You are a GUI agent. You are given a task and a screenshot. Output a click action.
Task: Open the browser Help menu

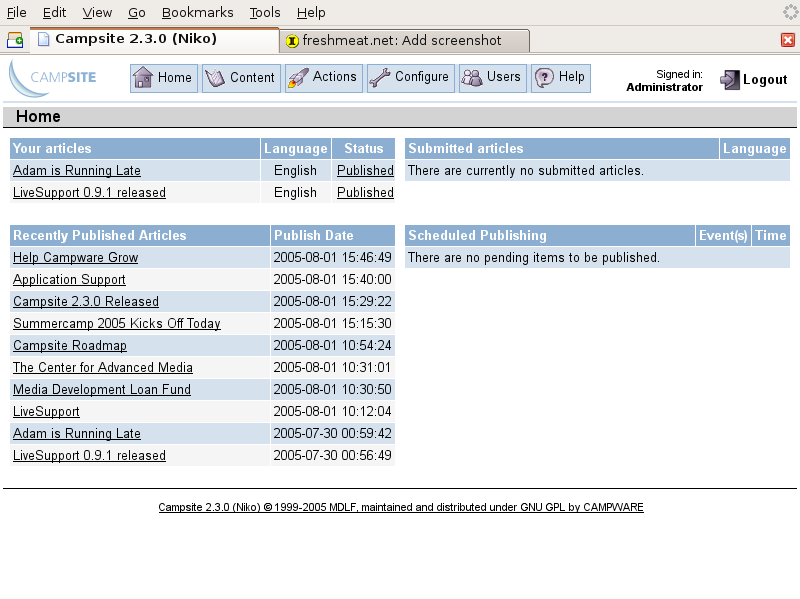[311, 12]
